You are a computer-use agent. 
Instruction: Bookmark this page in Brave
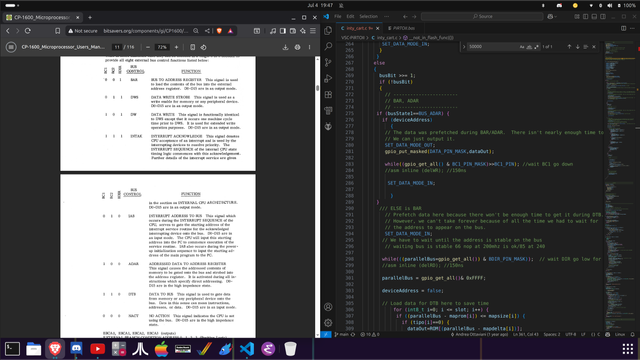[x=58, y=31]
